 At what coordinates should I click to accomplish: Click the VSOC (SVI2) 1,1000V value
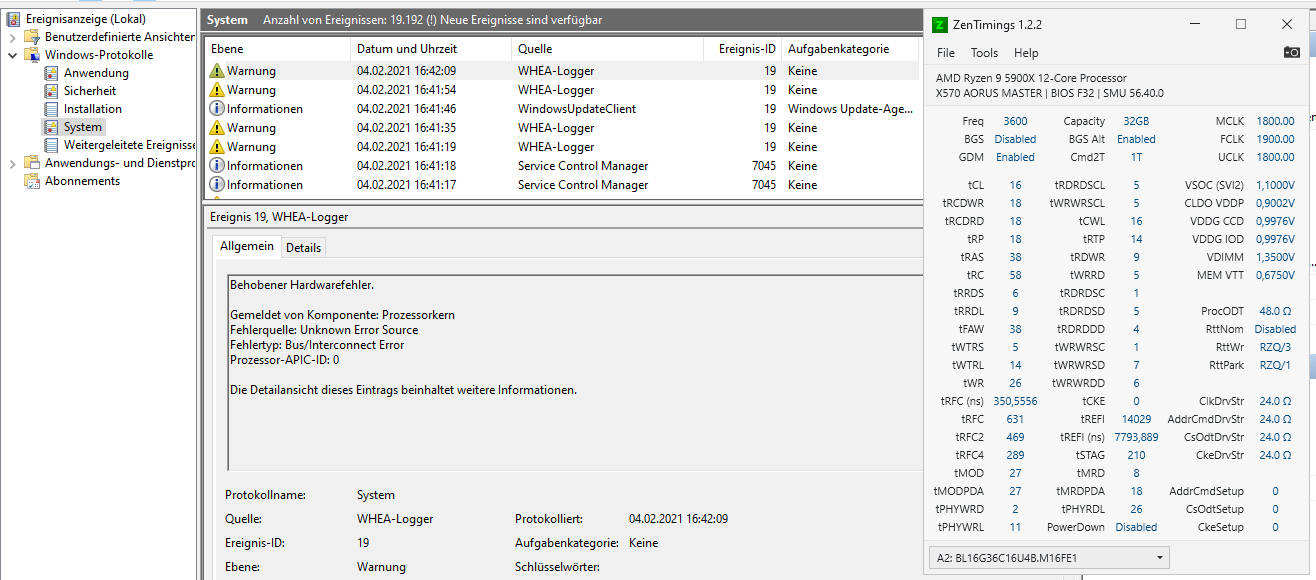[x=1275, y=185]
